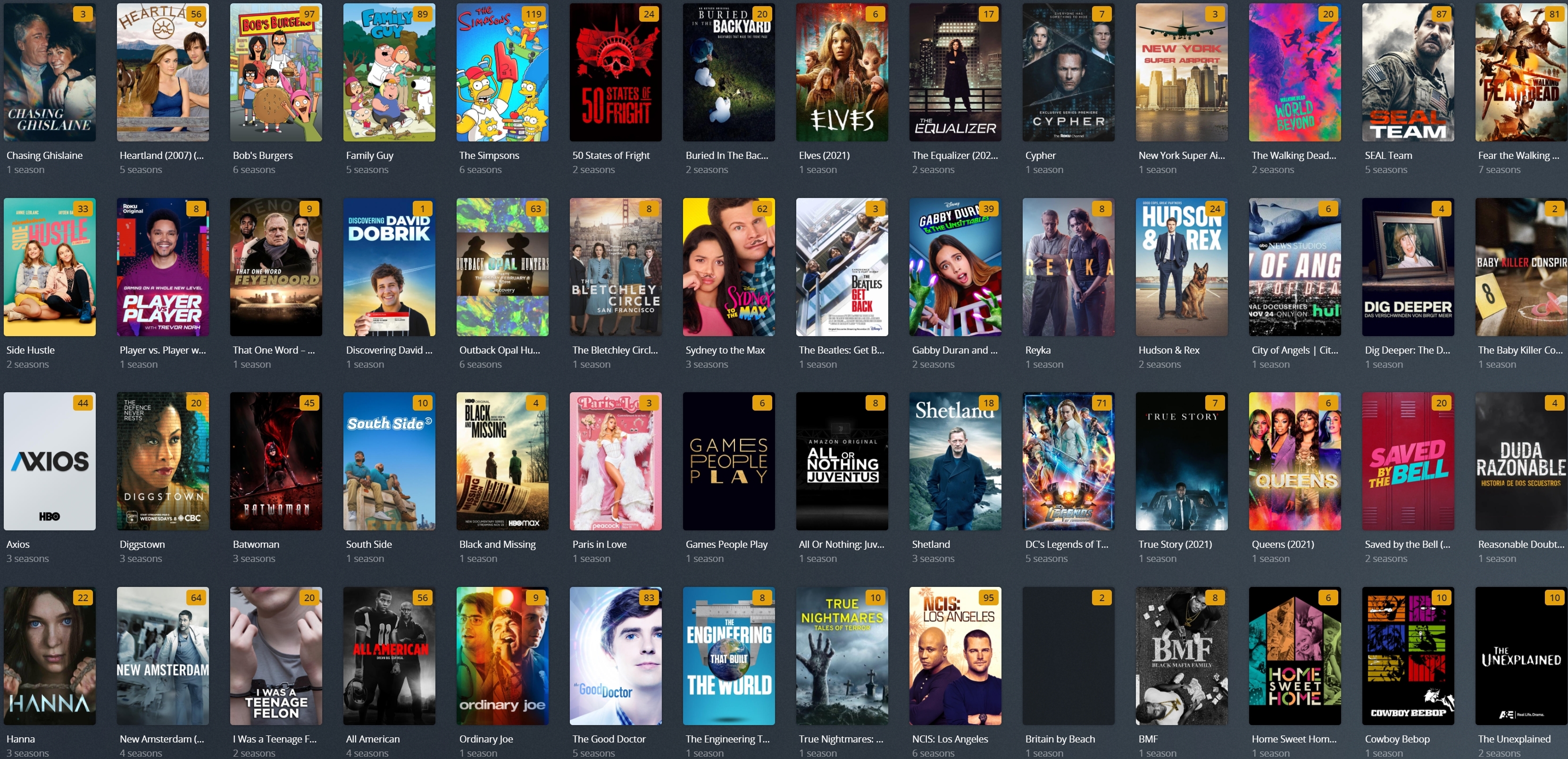Click the Hudson & Rex poster
Screen dimensions: 1568x759
[x=1181, y=266]
